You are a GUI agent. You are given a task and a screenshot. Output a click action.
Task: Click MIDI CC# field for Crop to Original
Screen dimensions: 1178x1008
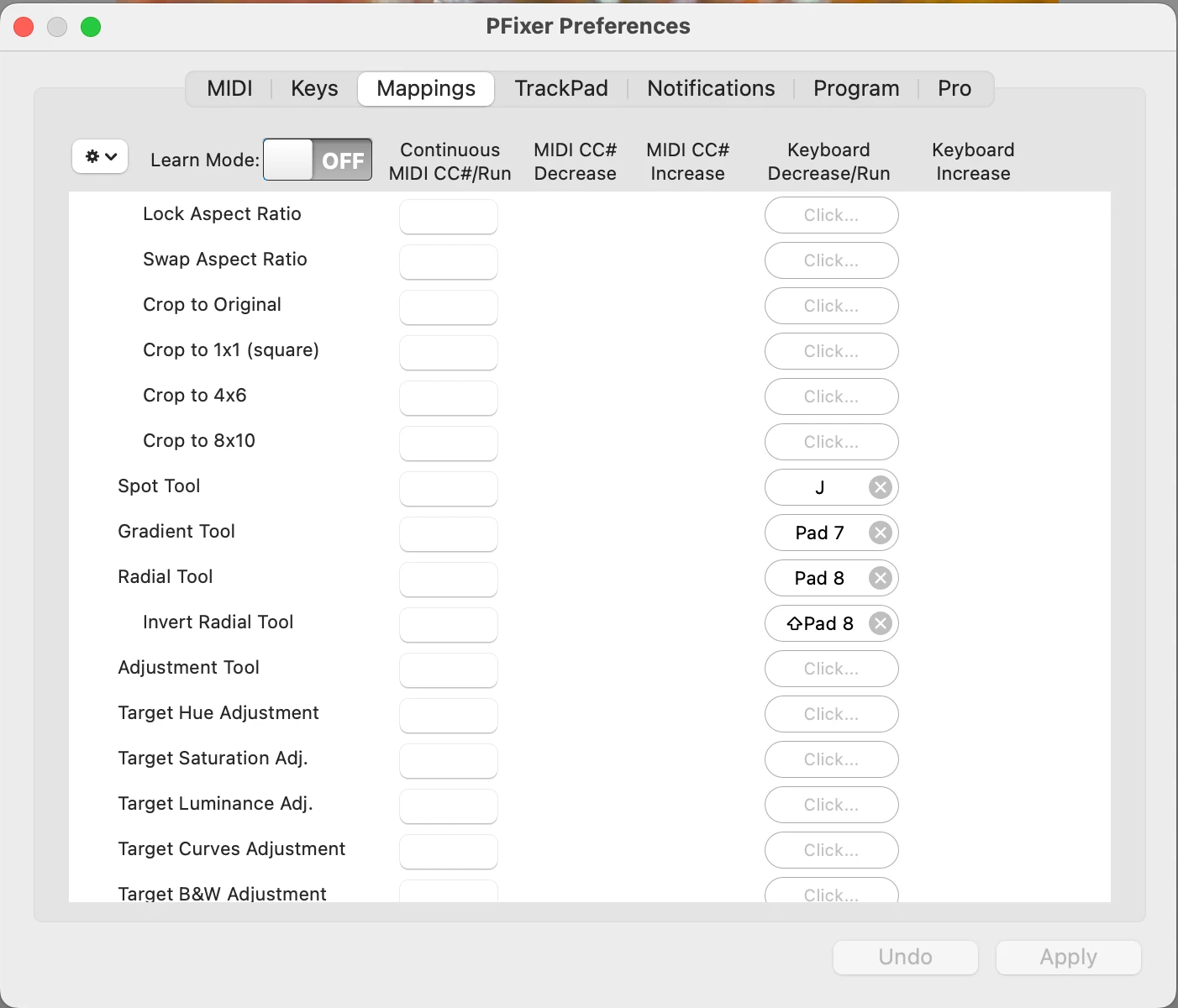pyautogui.click(x=449, y=307)
